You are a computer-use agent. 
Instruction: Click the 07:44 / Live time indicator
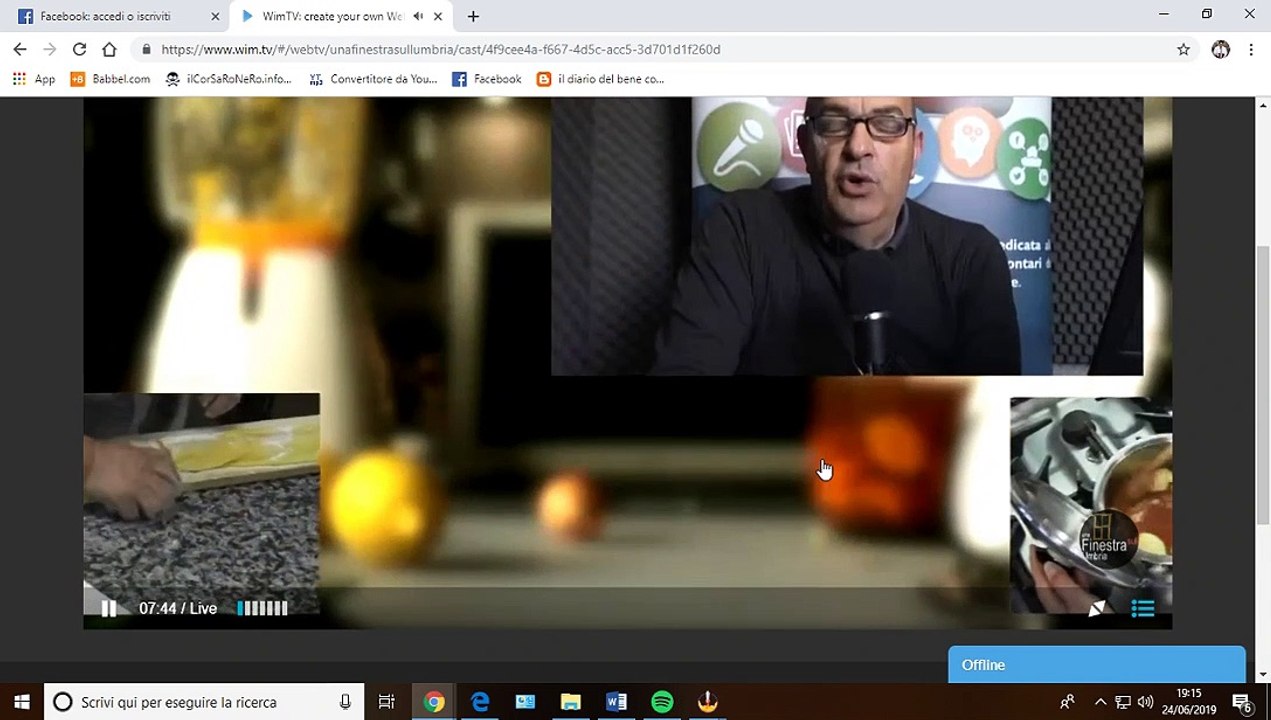tap(178, 608)
